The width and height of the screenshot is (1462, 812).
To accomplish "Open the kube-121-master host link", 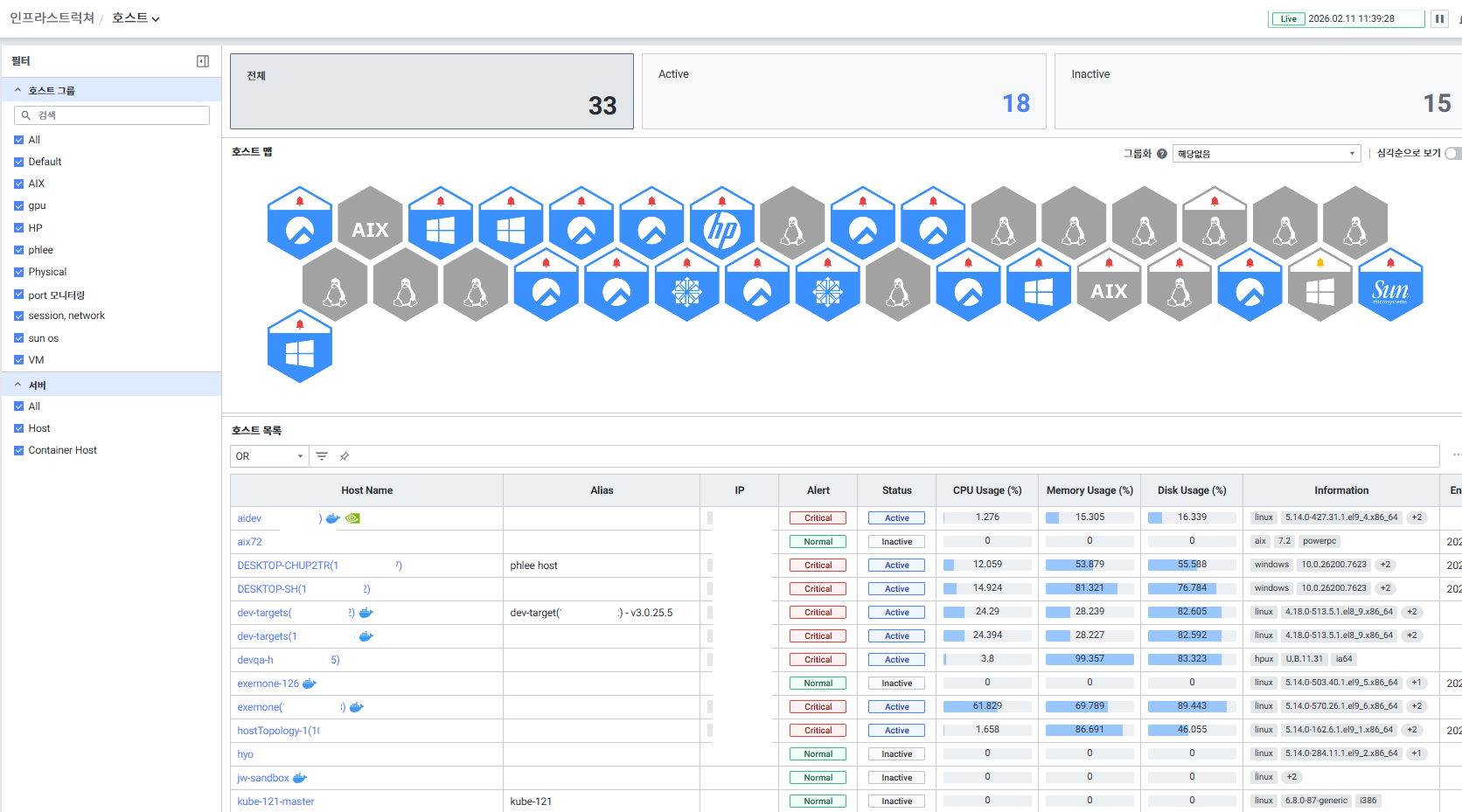I will [x=275, y=802].
